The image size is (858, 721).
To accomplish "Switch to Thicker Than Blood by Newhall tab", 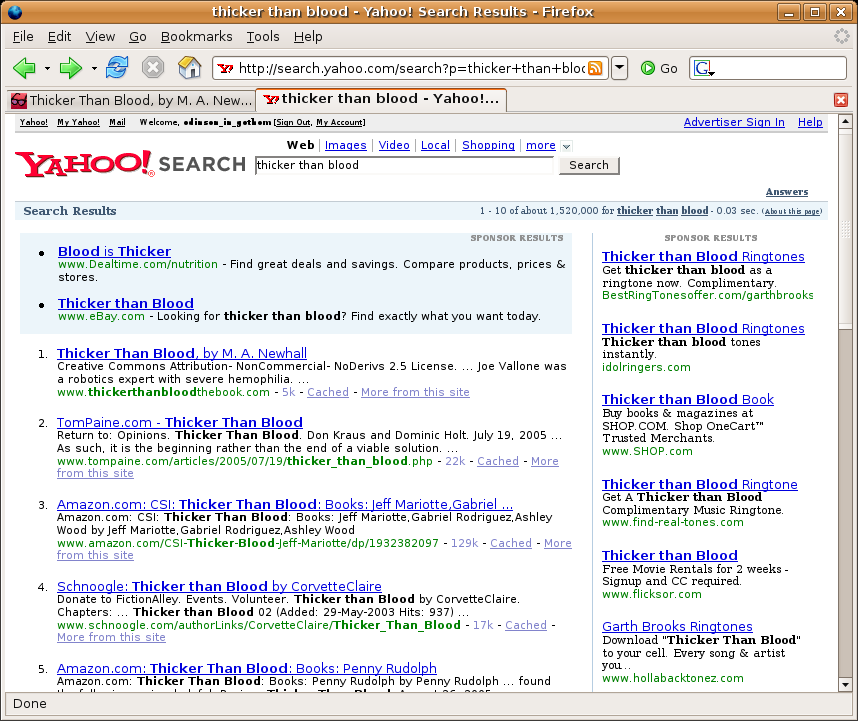I will pos(131,100).
